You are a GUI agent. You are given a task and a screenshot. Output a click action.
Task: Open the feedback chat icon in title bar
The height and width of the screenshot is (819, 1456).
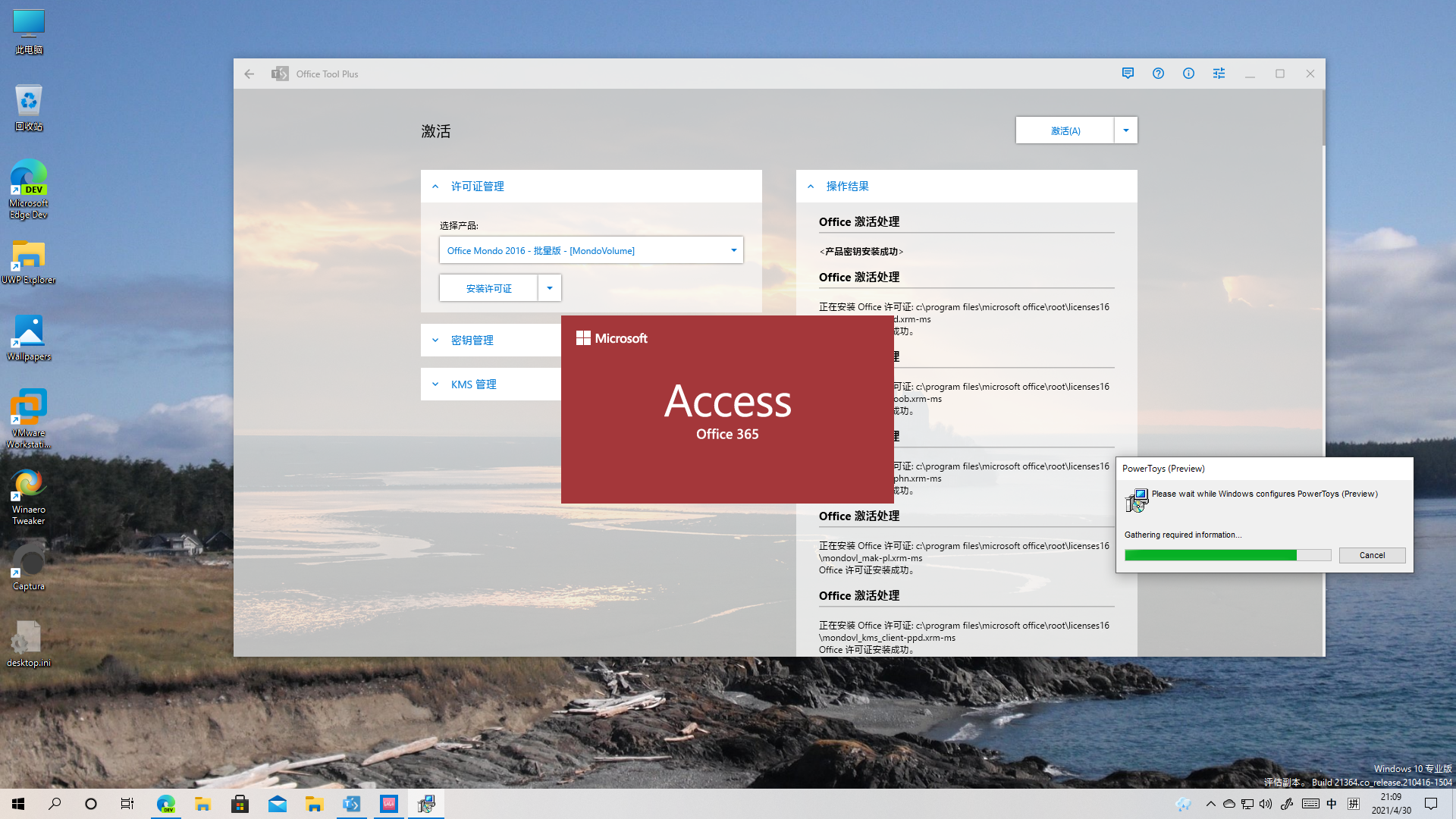[1128, 74]
